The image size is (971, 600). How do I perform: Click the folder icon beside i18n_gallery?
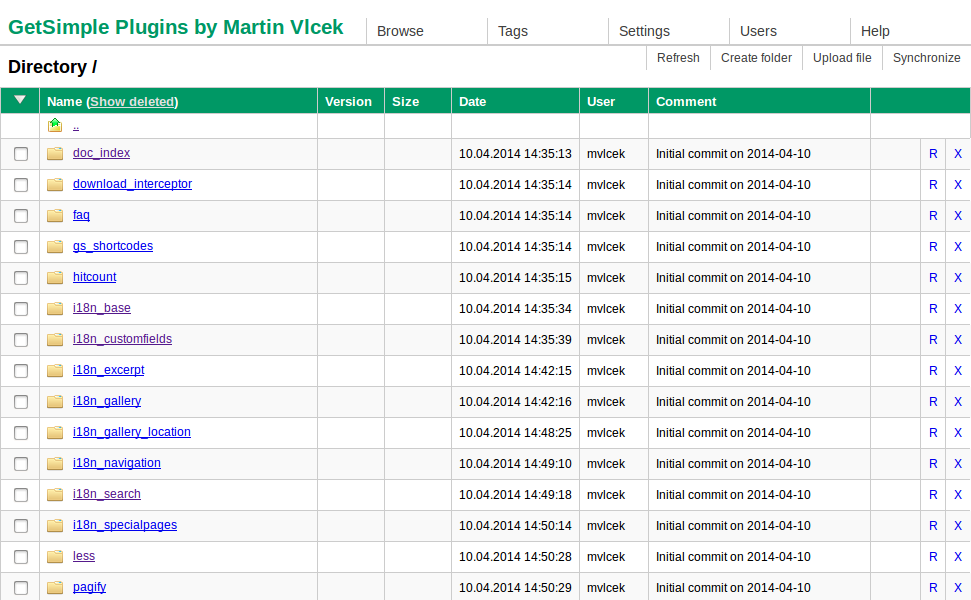55,402
